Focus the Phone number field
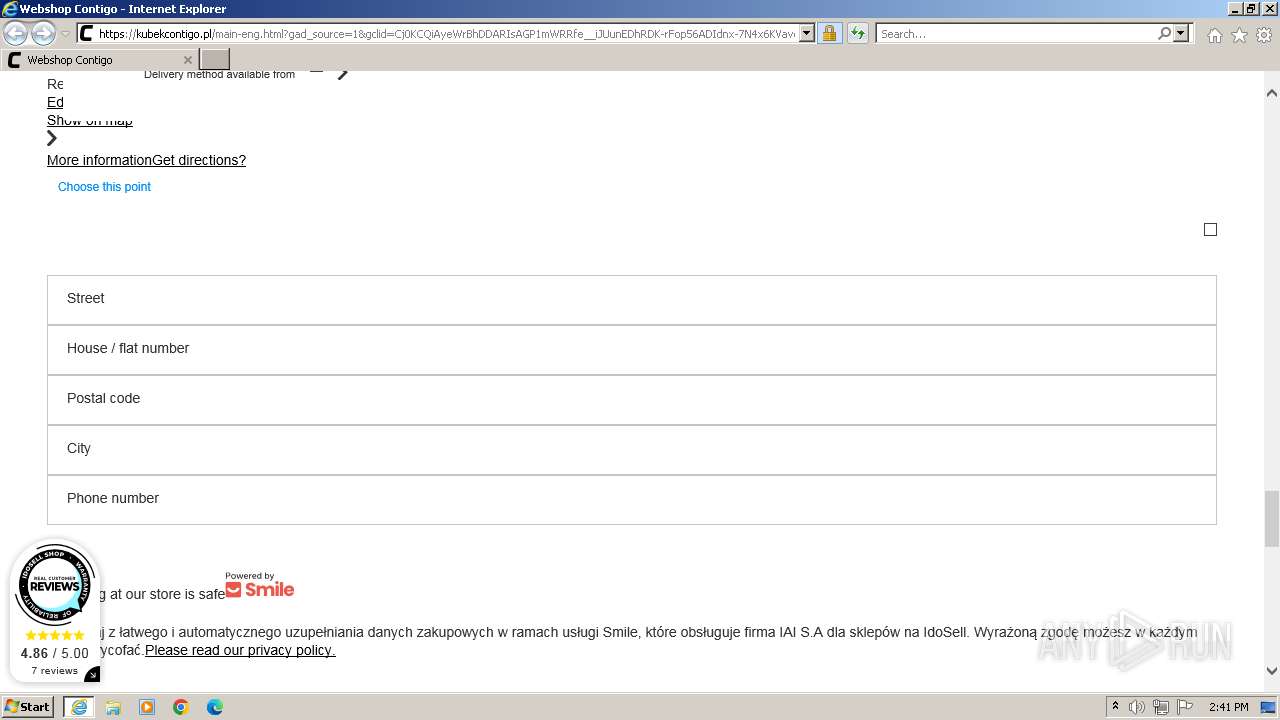This screenshot has width=1280, height=720. coord(632,500)
